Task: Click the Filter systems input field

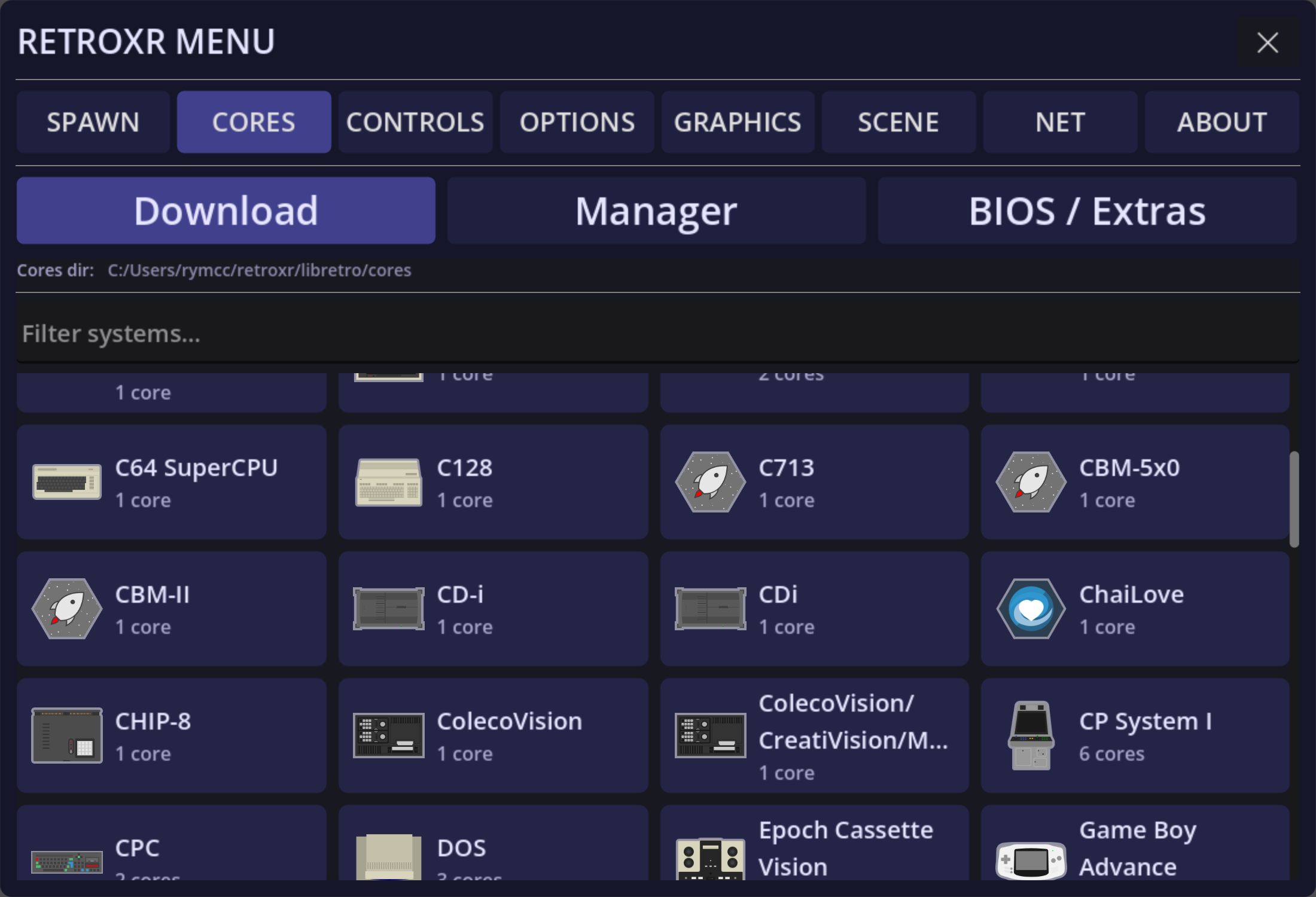Action: coord(657,334)
